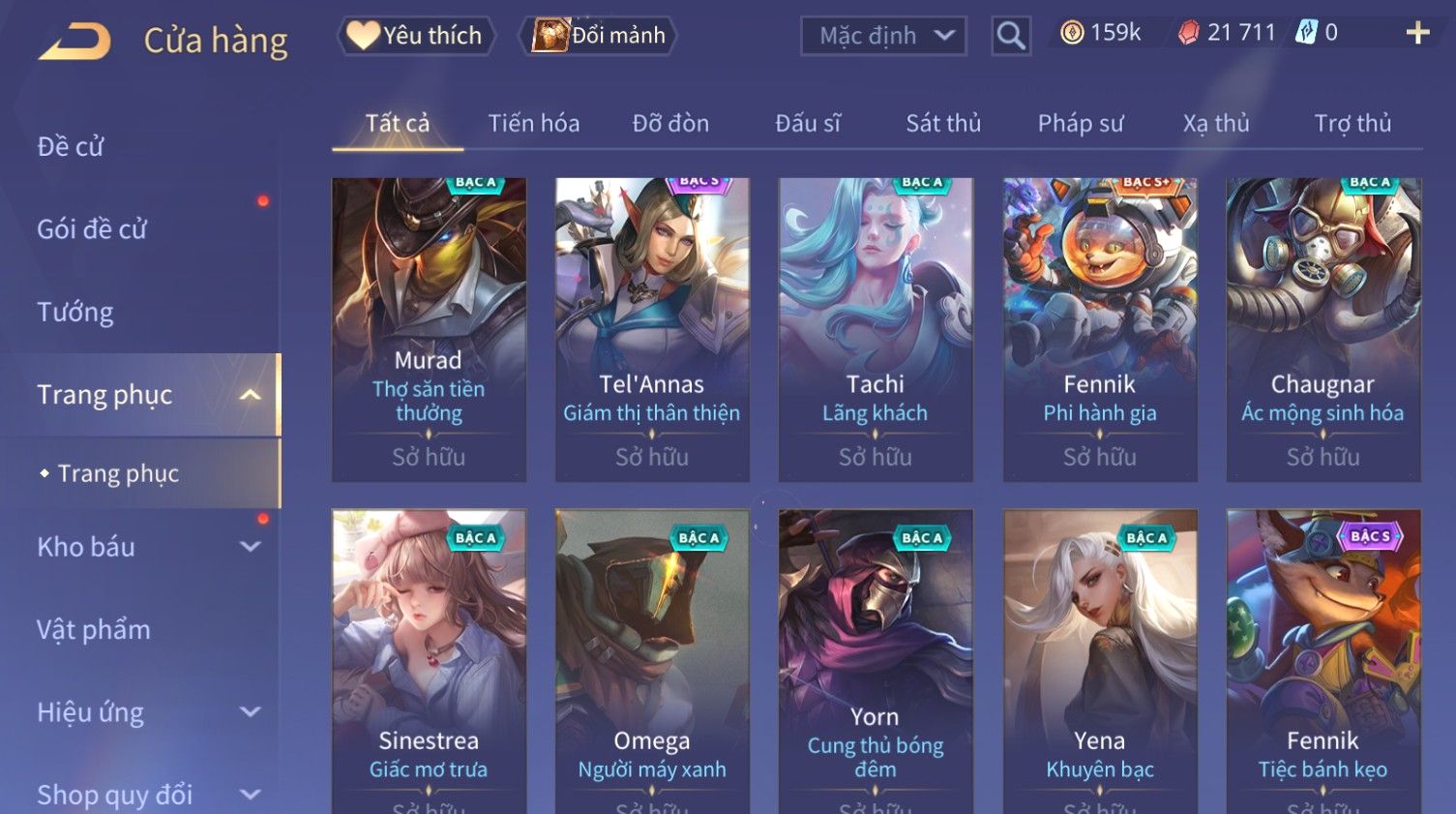
Task: Open Đổi mảnh shard exchange
Action: (600, 36)
